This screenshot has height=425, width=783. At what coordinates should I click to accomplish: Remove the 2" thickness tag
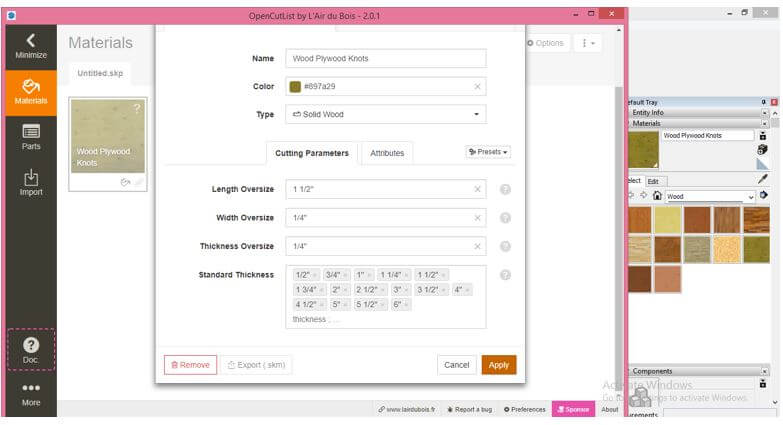[x=345, y=290]
